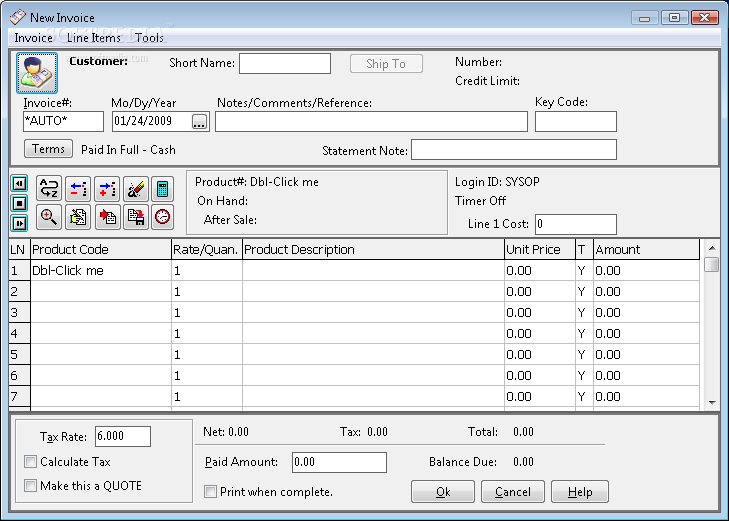This screenshot has height=521, width=729.
Task: Click the Paid Amount field
Action: [339, 462]
